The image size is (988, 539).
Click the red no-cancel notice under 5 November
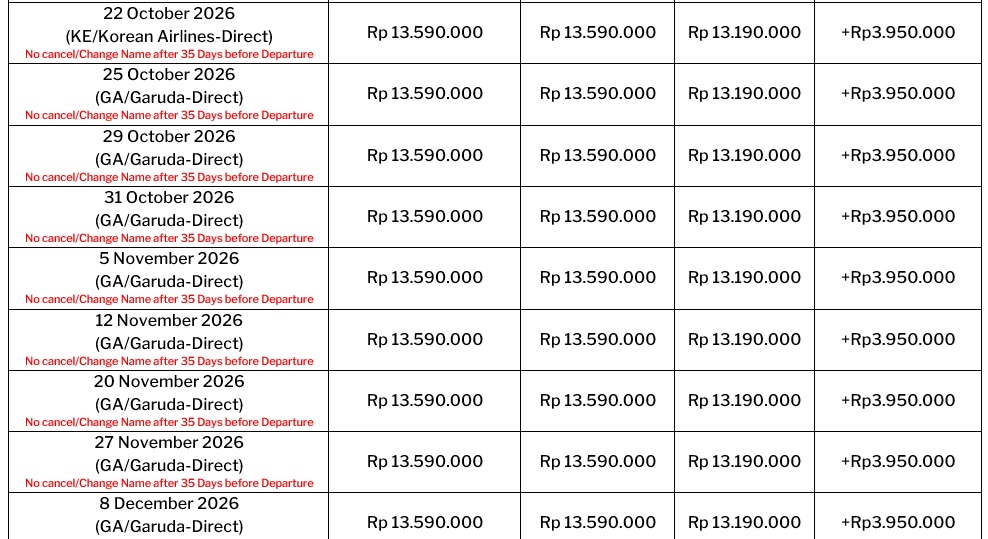tap(169, 299)
